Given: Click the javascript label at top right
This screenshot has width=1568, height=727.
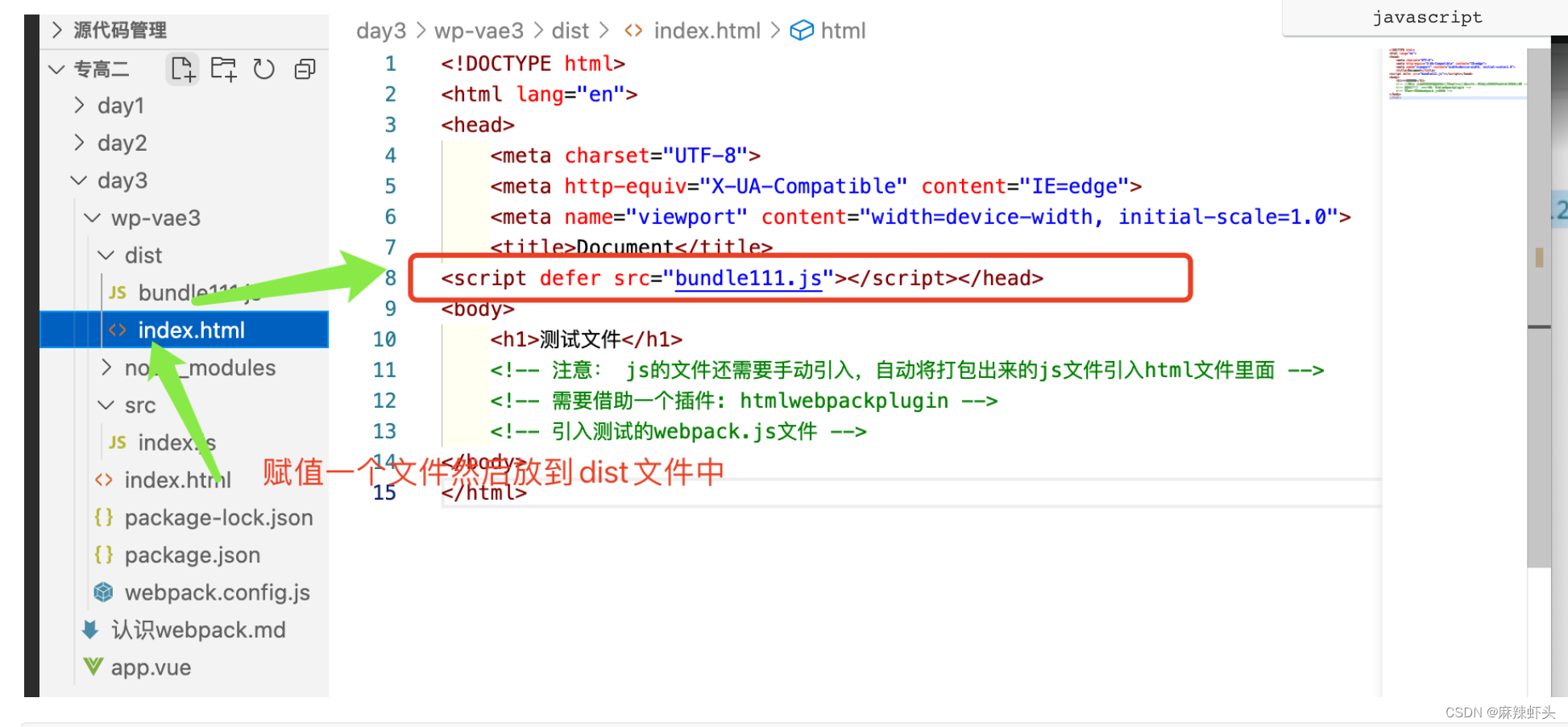Looking at the screenshot, I should point(1427,17).
